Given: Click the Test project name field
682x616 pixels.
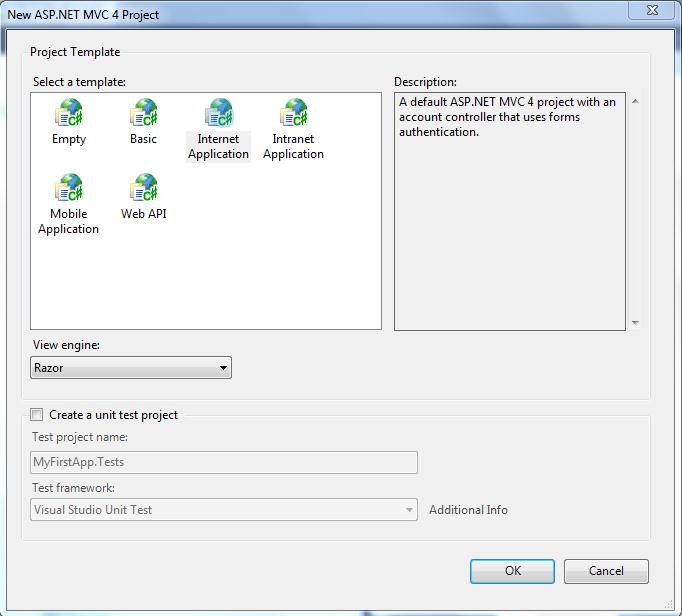Looking at the screenshot, I should point(224,462).
